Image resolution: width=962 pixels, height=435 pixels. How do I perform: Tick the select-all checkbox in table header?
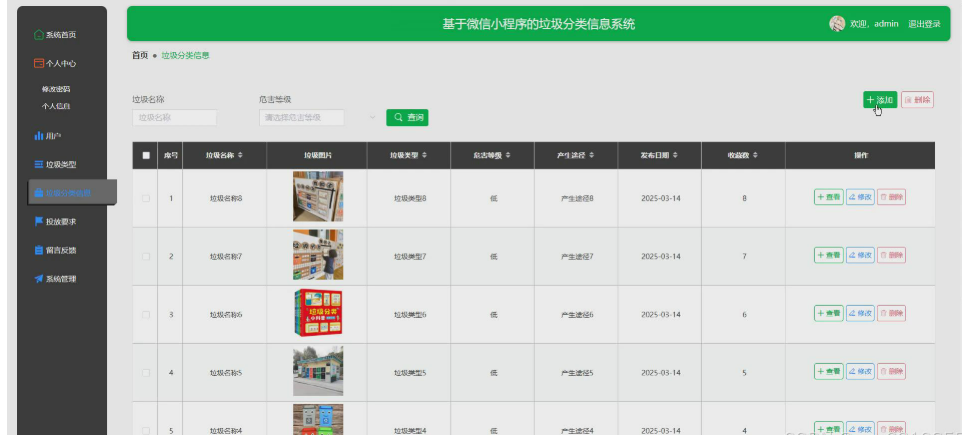146,156
